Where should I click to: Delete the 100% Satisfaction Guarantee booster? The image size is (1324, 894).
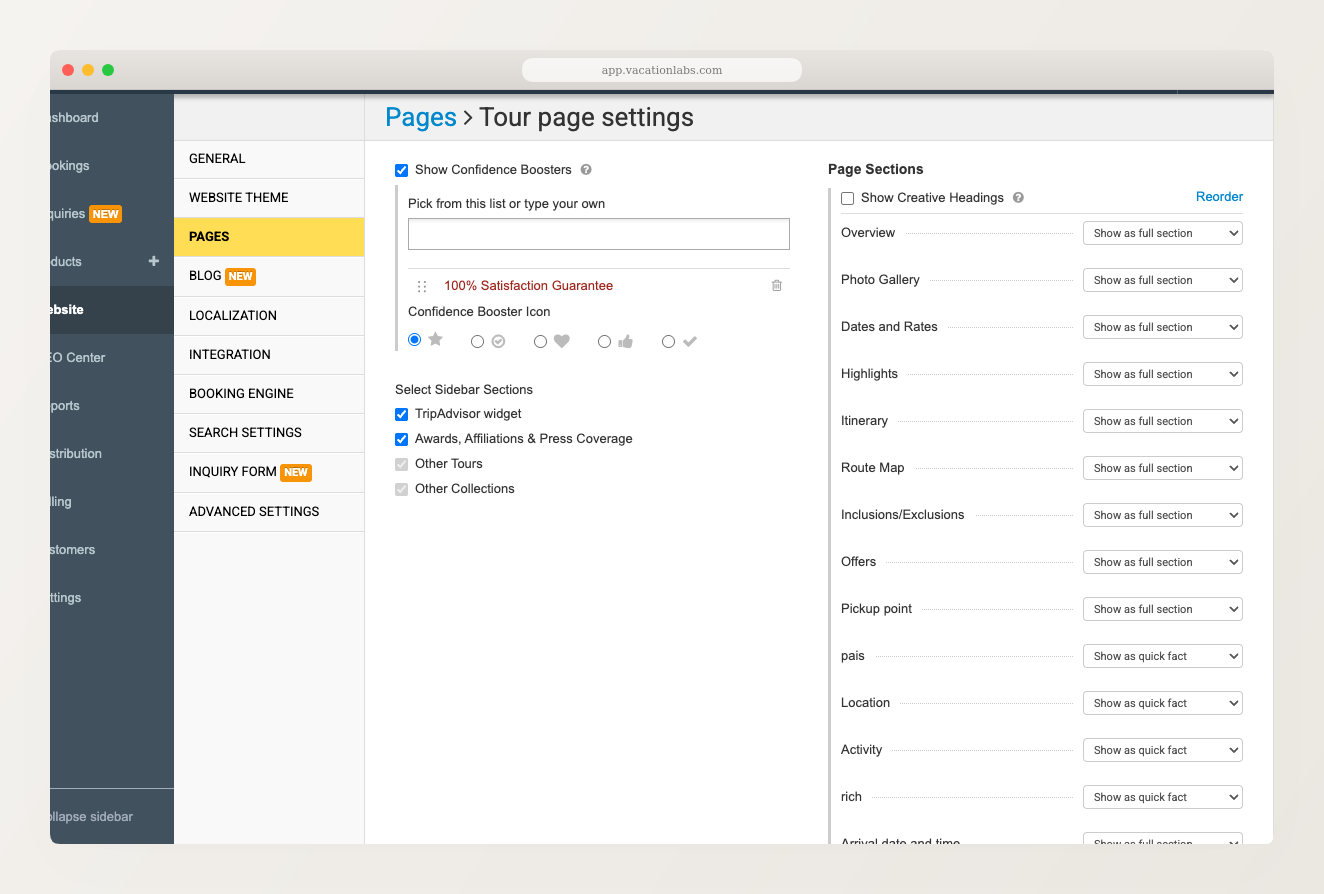coord(776,285)
